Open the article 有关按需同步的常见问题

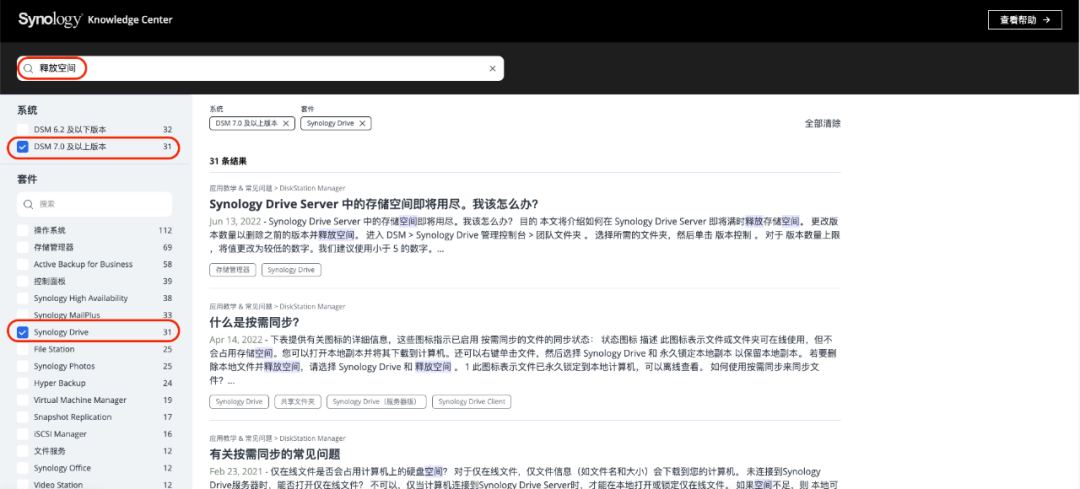(275, 454)
